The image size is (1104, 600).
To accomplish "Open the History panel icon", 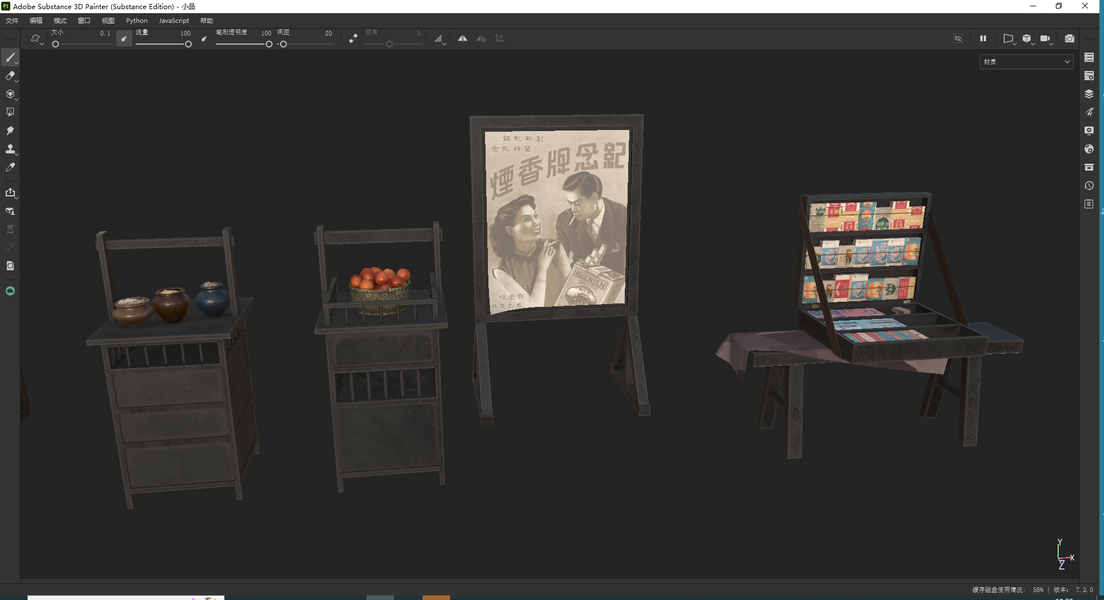I will tap(1089, 186).
